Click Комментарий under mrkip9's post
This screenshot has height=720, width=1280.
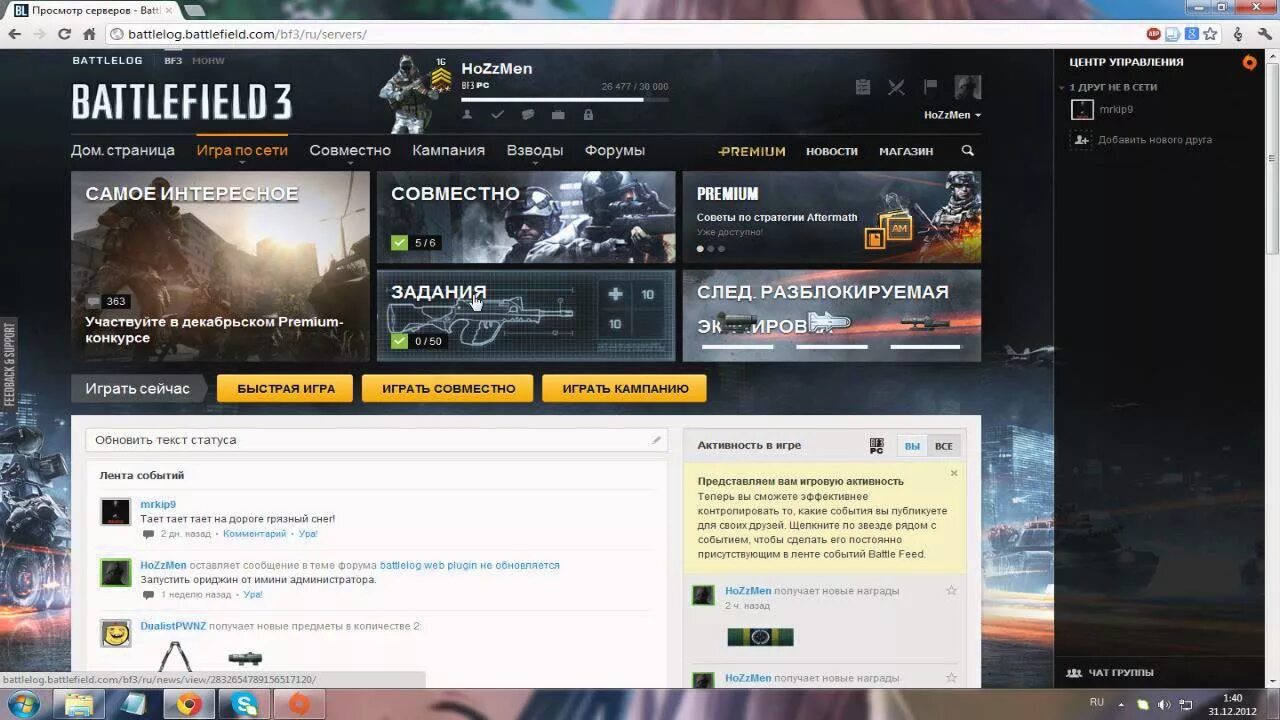click(254, 534)
